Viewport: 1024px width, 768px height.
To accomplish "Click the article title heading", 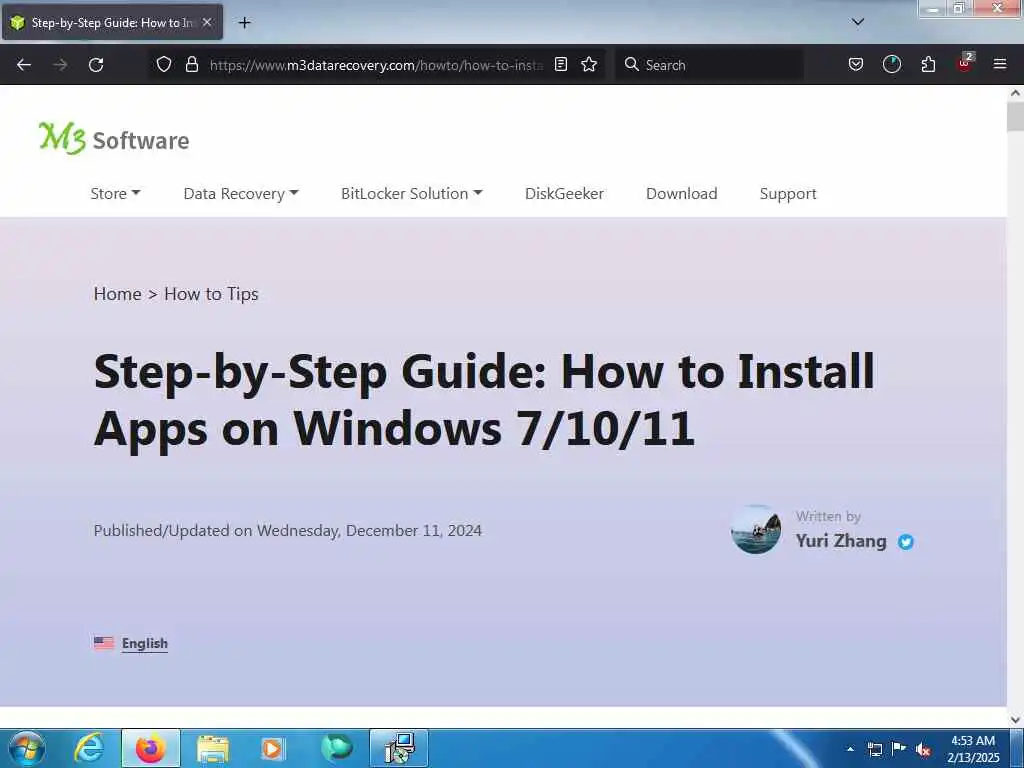I will coord(484,400).
